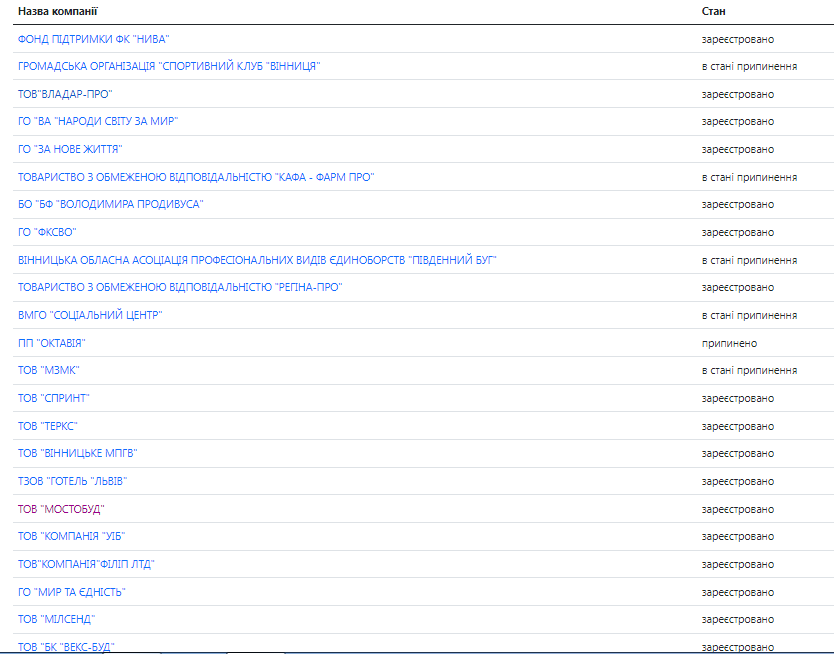
Task: Click the ТОВ"ВЛАДАР-ПРО" company link
Action: pos(65,94)
